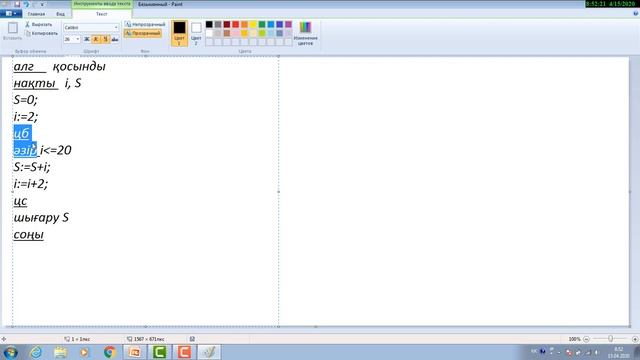Viewport: 640px width, 360px height.
Task: Open the Customize Quick Access Toolbar arrow
Action: [42, 4]
